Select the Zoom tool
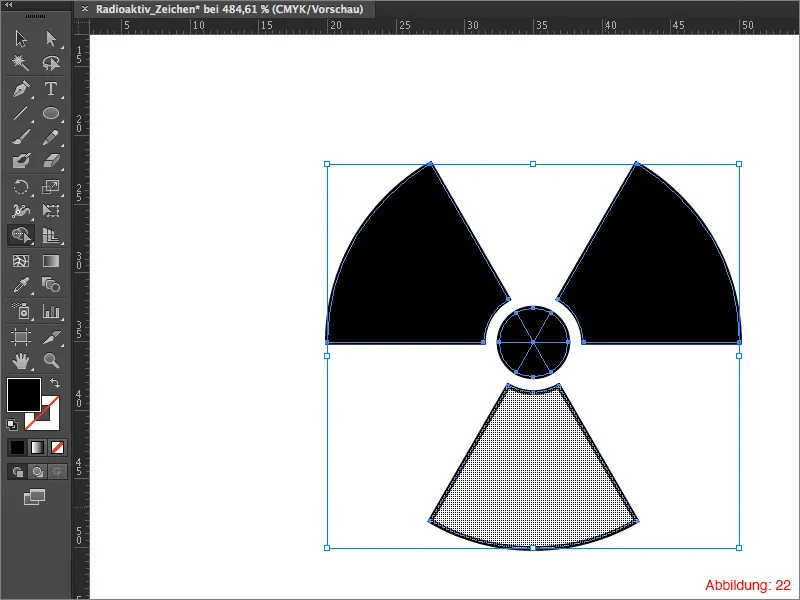800x600 pixels. click(51, 361)
